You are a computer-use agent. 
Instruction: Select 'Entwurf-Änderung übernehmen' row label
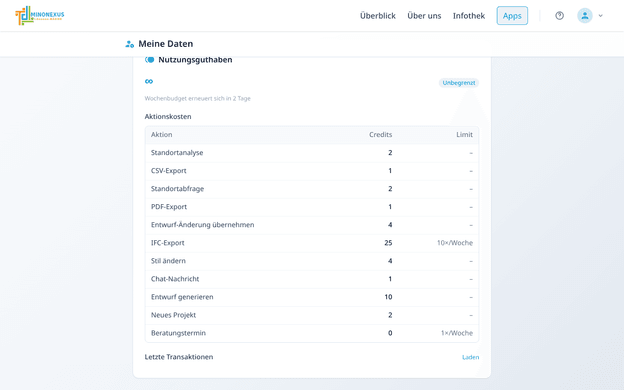(203, 225)
